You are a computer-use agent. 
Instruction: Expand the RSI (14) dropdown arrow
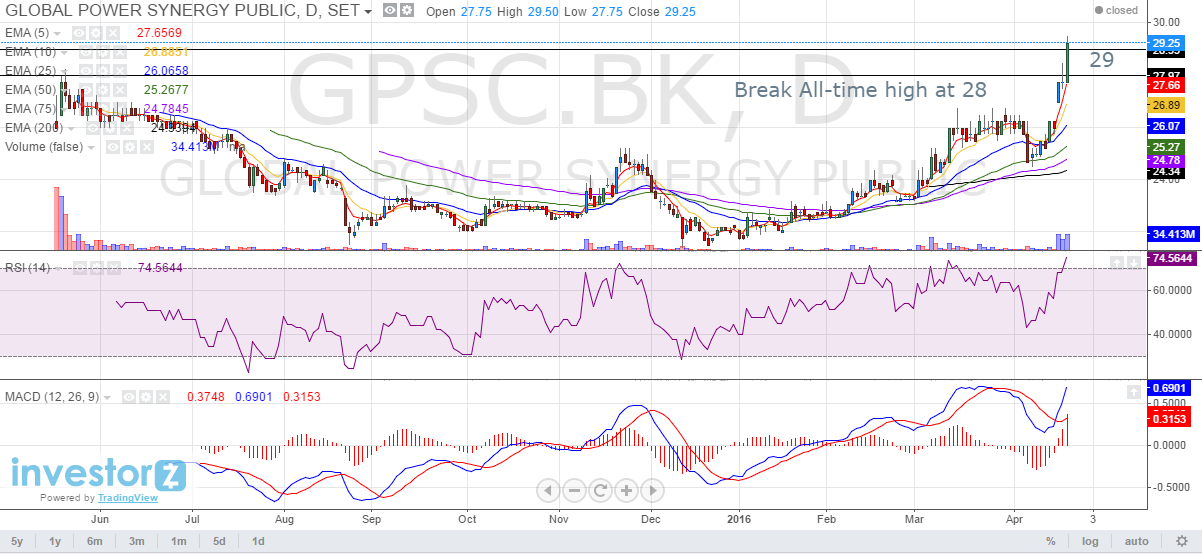[x=58, y=269]
